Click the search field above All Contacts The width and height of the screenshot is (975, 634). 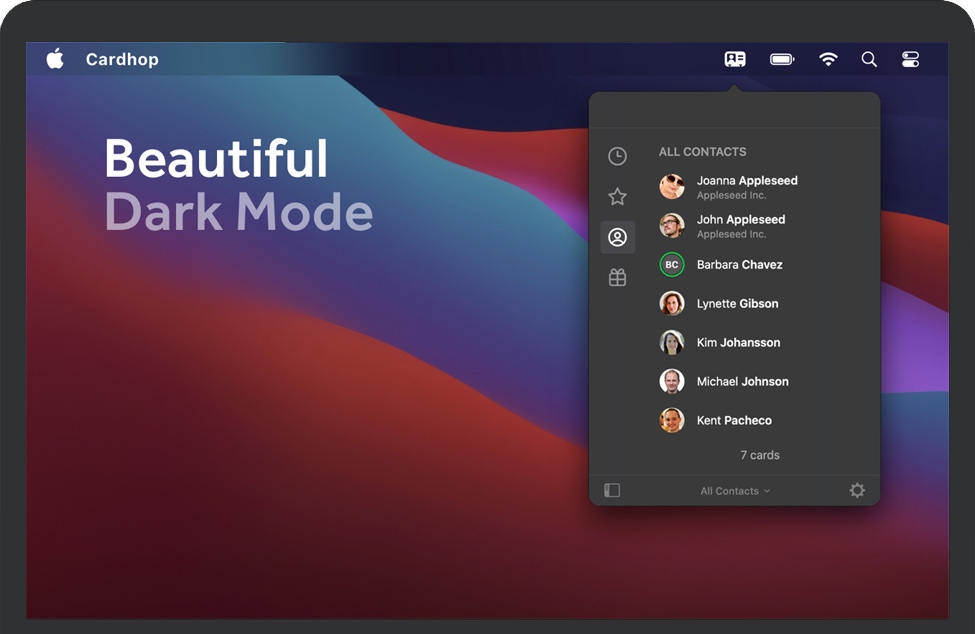click(x=734, y=111)
